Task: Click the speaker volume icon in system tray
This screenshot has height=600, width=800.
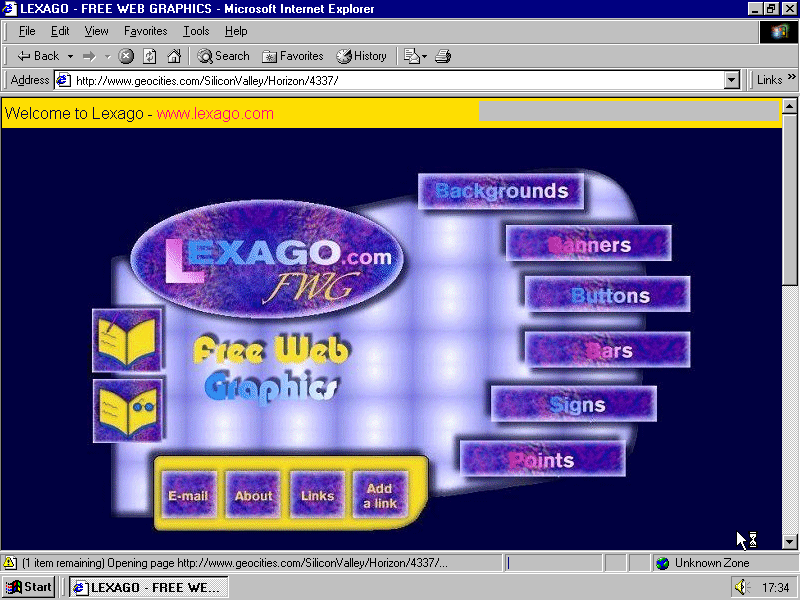Action: [x=740, y=588]
